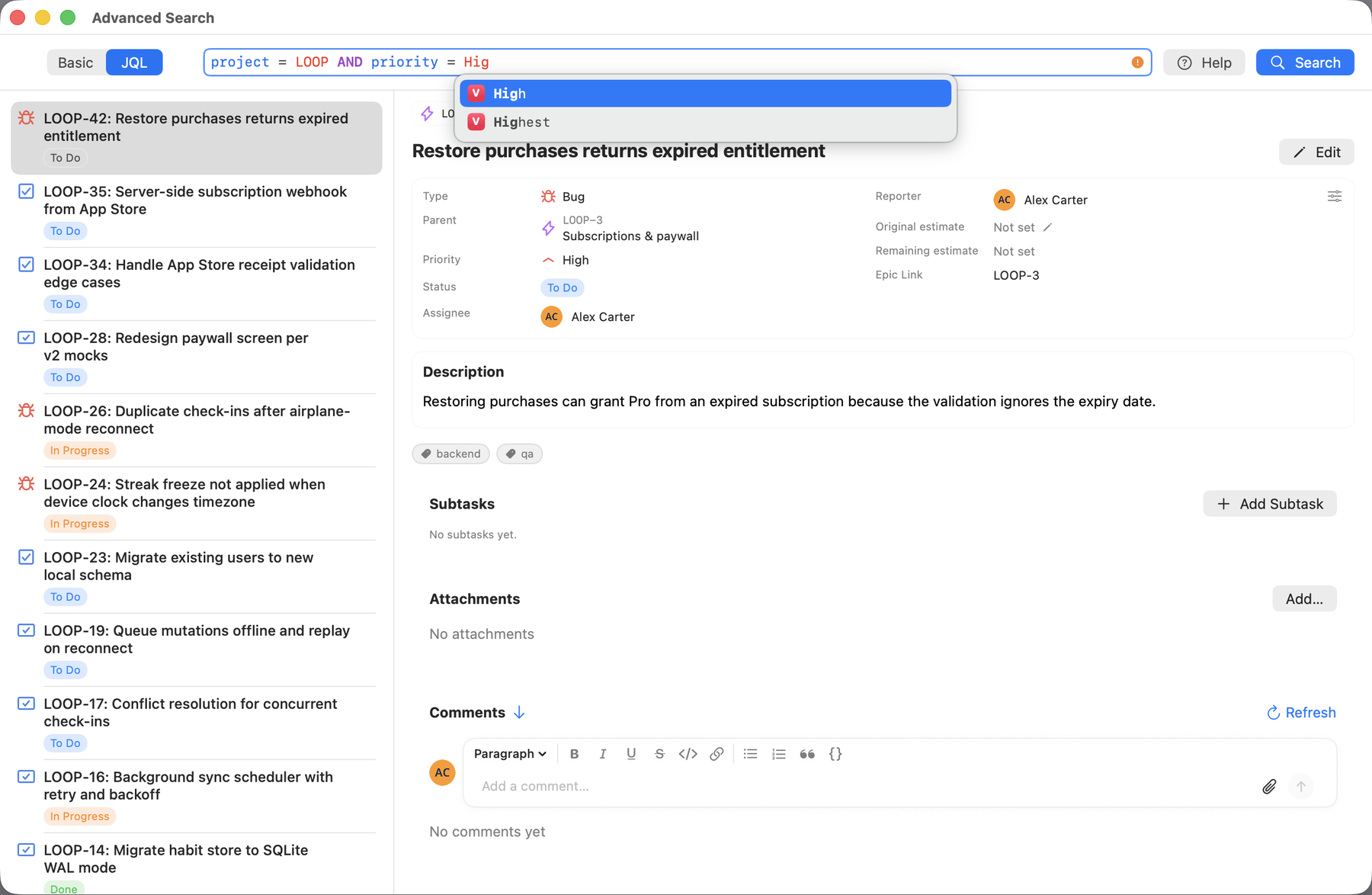Click the comment author AC avatar
This screenshot has height=895, width=1372.
[442, 772]
